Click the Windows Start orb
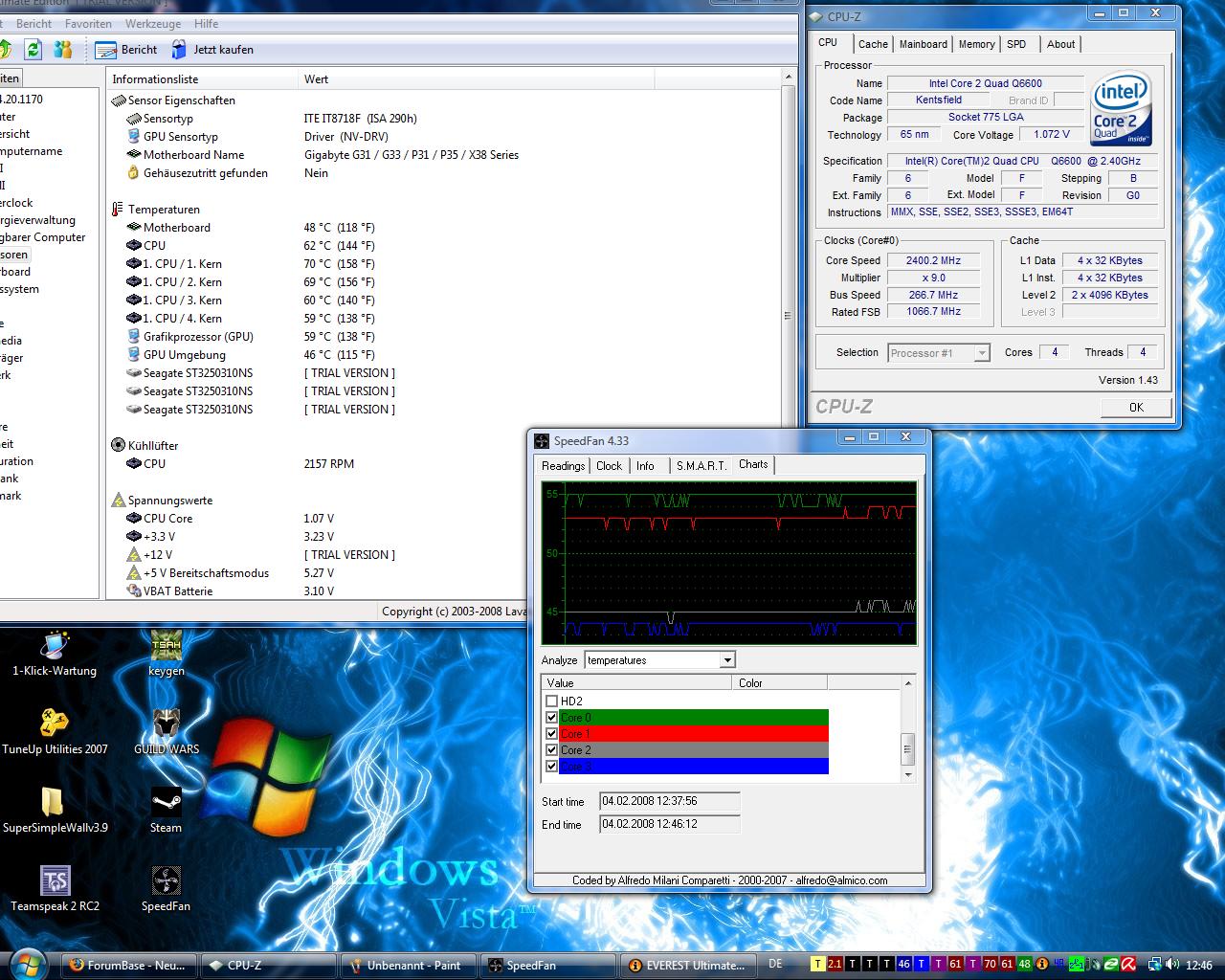The image size is (1225, 980). click(x=26, y=963)
